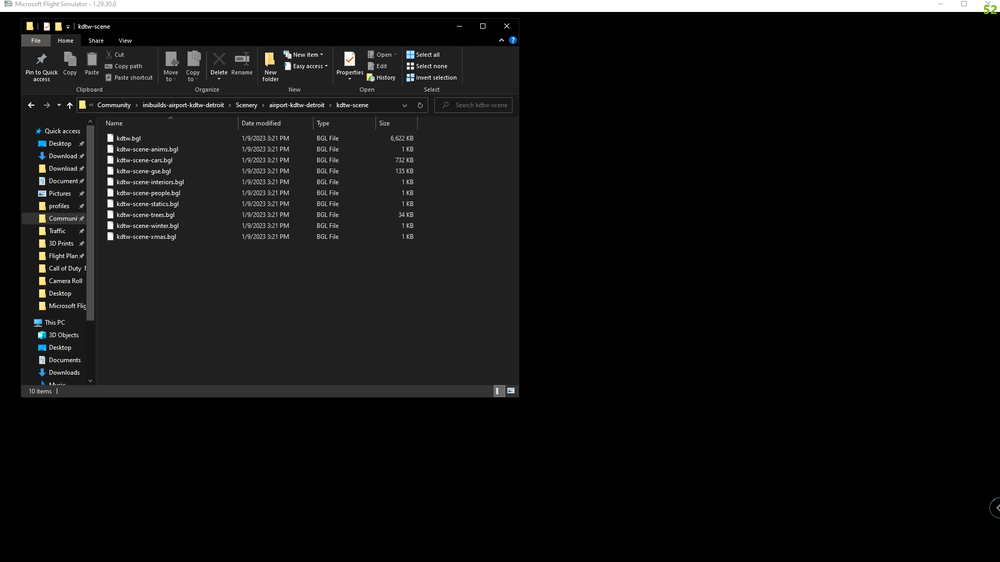This screenshot has height=562, width=1000.
Task: Switch to the Share tab
Action: [x=96, y=41]
